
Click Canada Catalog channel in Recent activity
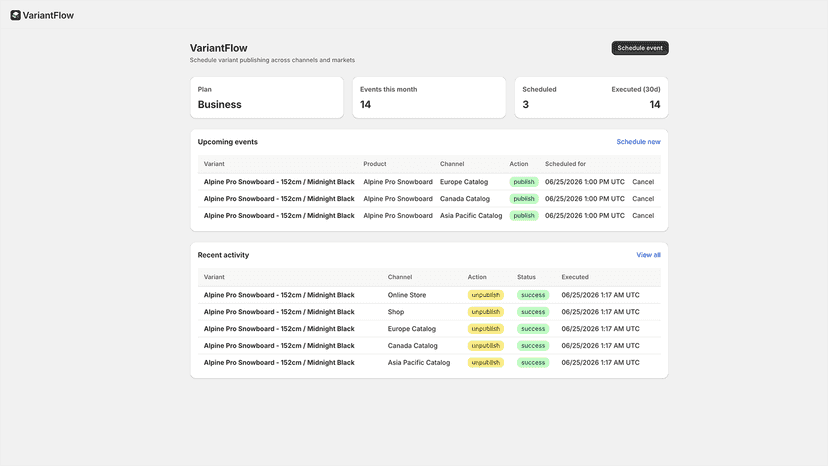(x=412, y=346)
